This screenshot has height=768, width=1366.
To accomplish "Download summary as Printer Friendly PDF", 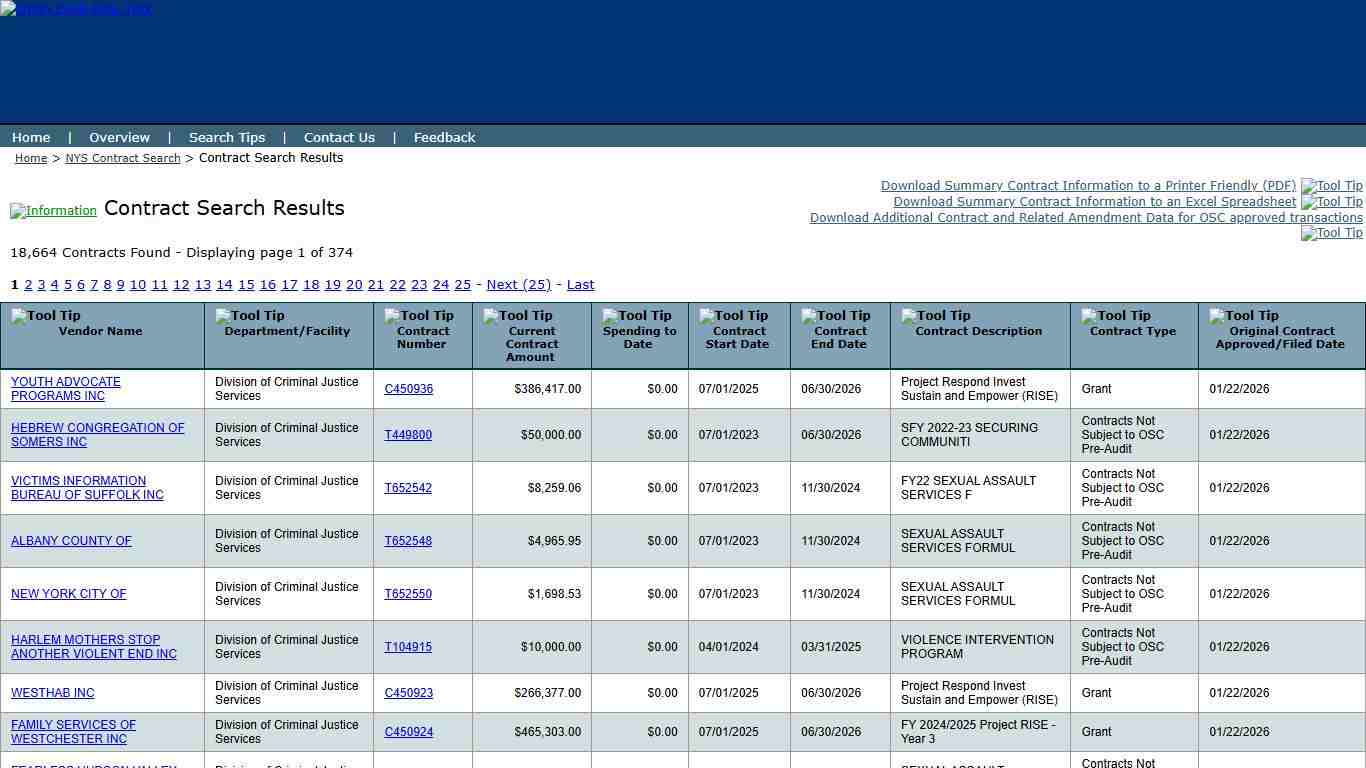I will pos(1088,186).
